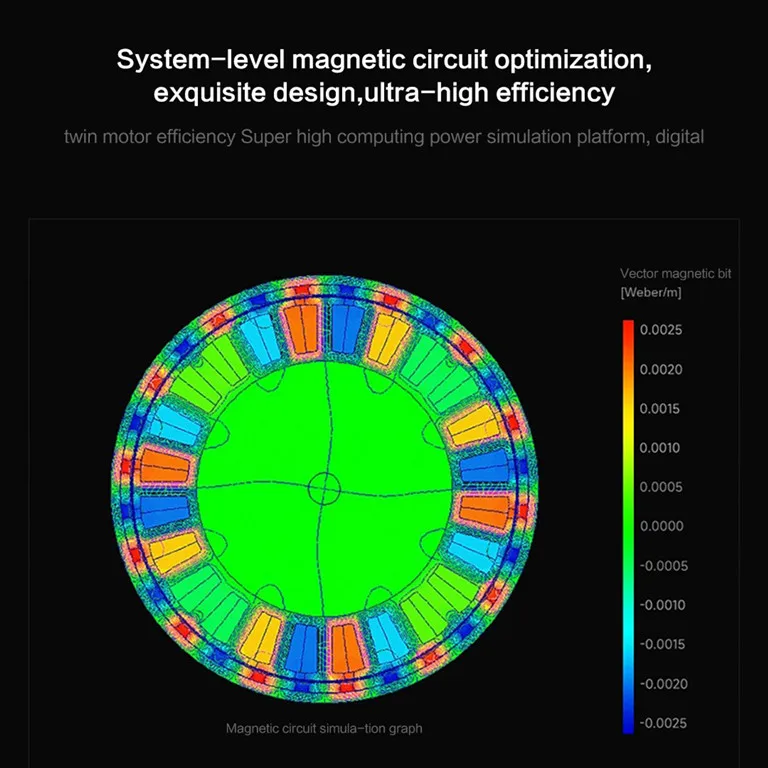Click the 0.0010 scale value
Viewport: 768px width, 768px height.
pos(661,448)
